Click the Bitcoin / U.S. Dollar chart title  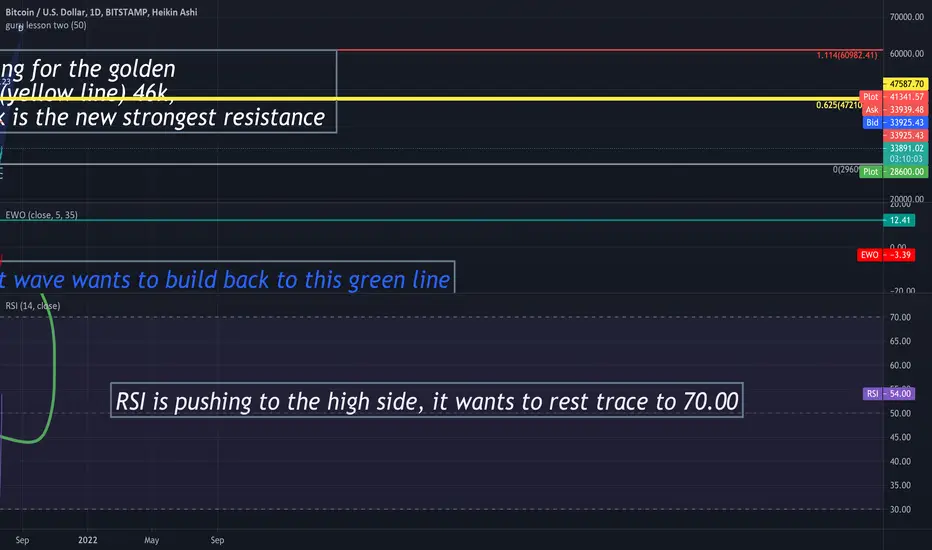pos(101,12)
